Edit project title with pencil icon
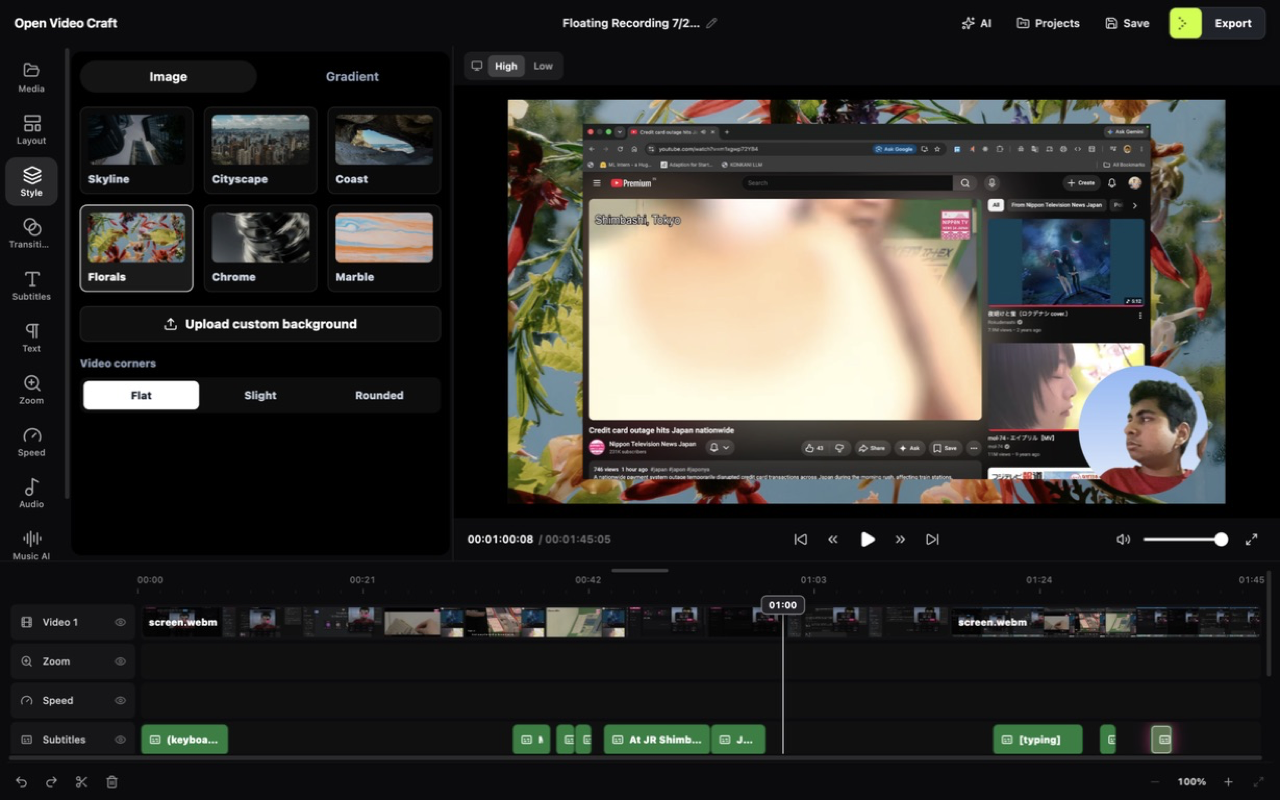 point(712,23)
